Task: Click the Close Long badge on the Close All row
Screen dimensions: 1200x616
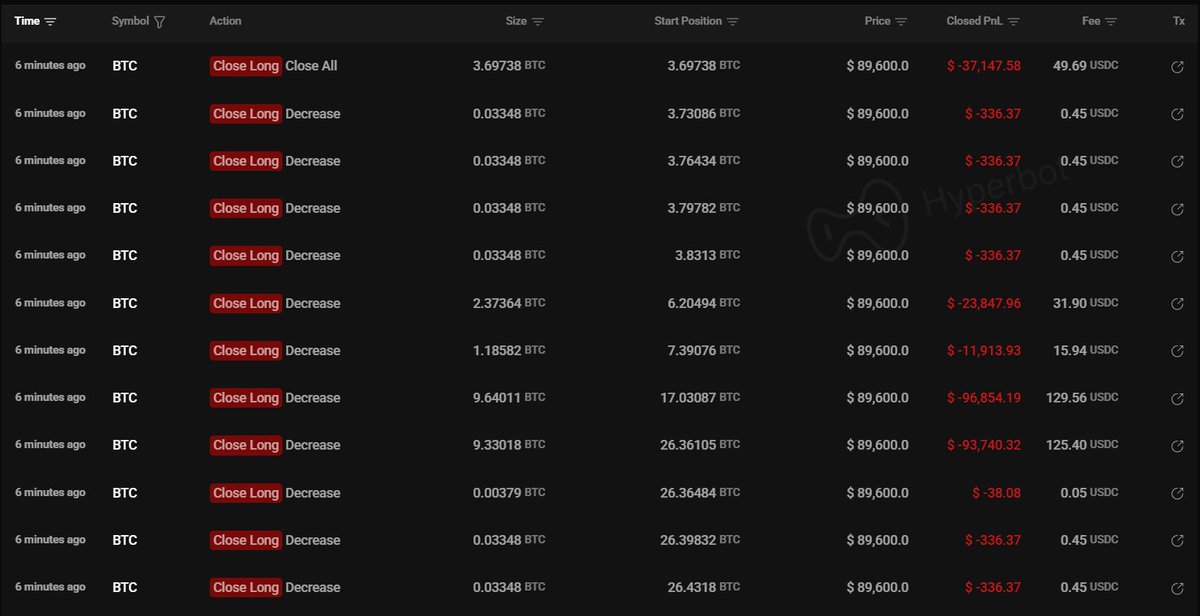Action: (x=245, y=66)
